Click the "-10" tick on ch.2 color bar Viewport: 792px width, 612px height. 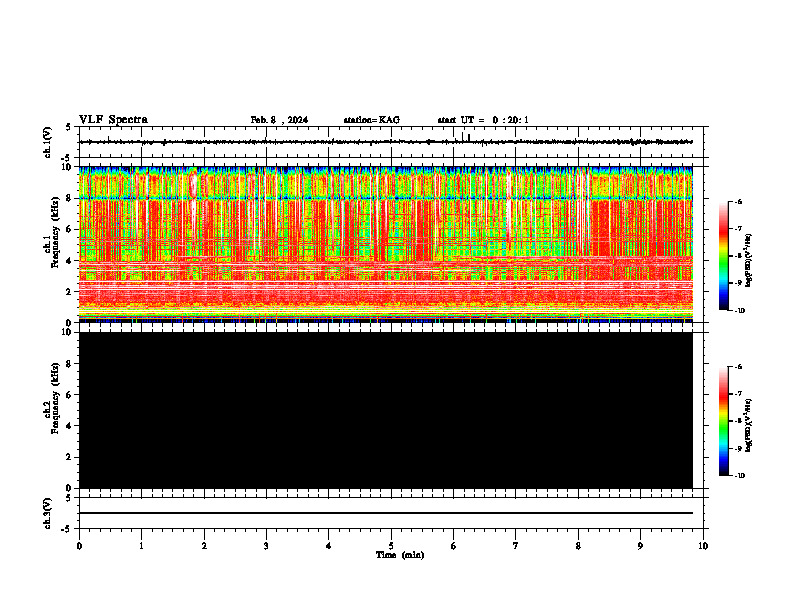(738, 476)
